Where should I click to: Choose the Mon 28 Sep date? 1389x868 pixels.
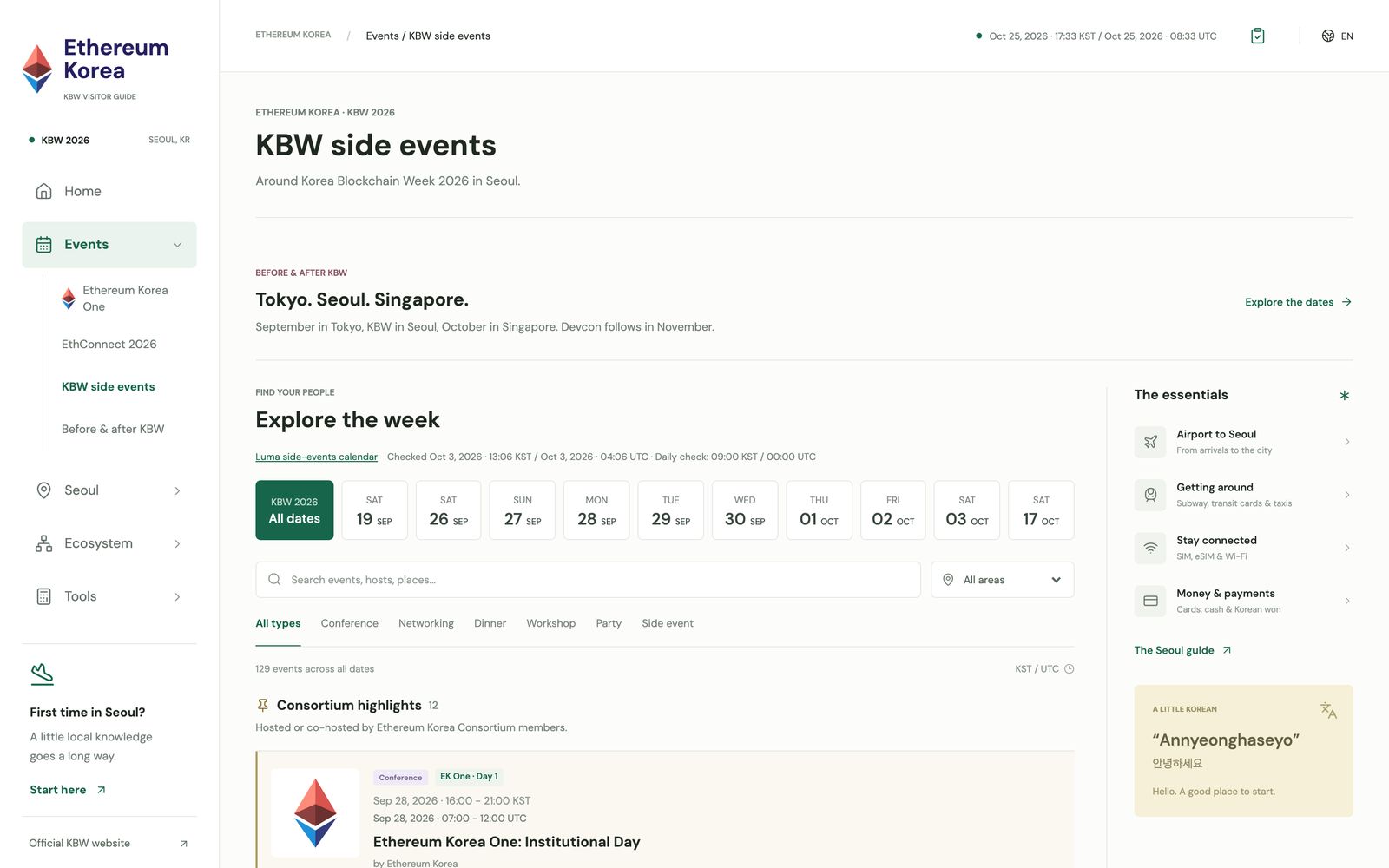(x=596, y=510)
